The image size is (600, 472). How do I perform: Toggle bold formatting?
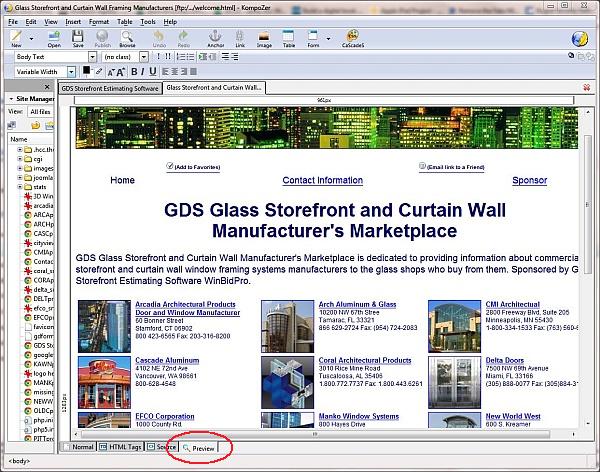[134, 72]
